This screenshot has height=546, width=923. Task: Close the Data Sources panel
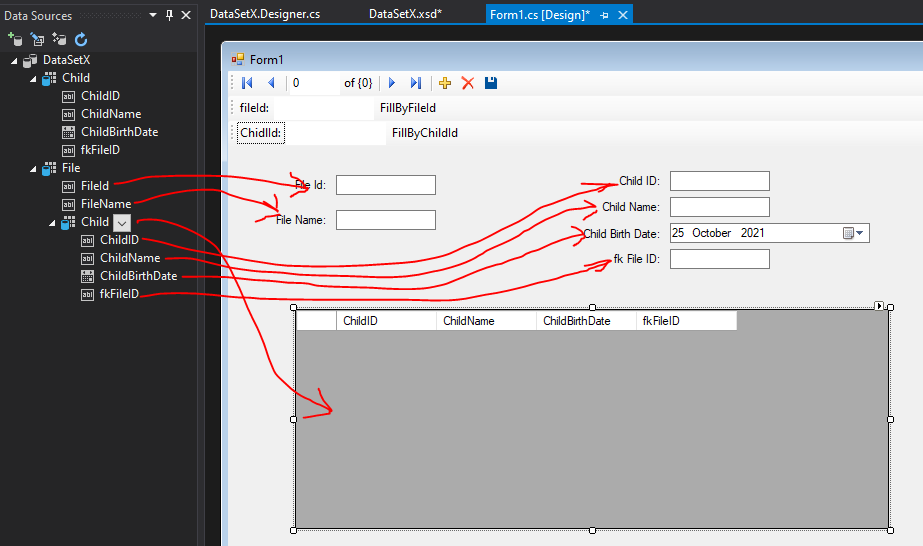point(186,15)
